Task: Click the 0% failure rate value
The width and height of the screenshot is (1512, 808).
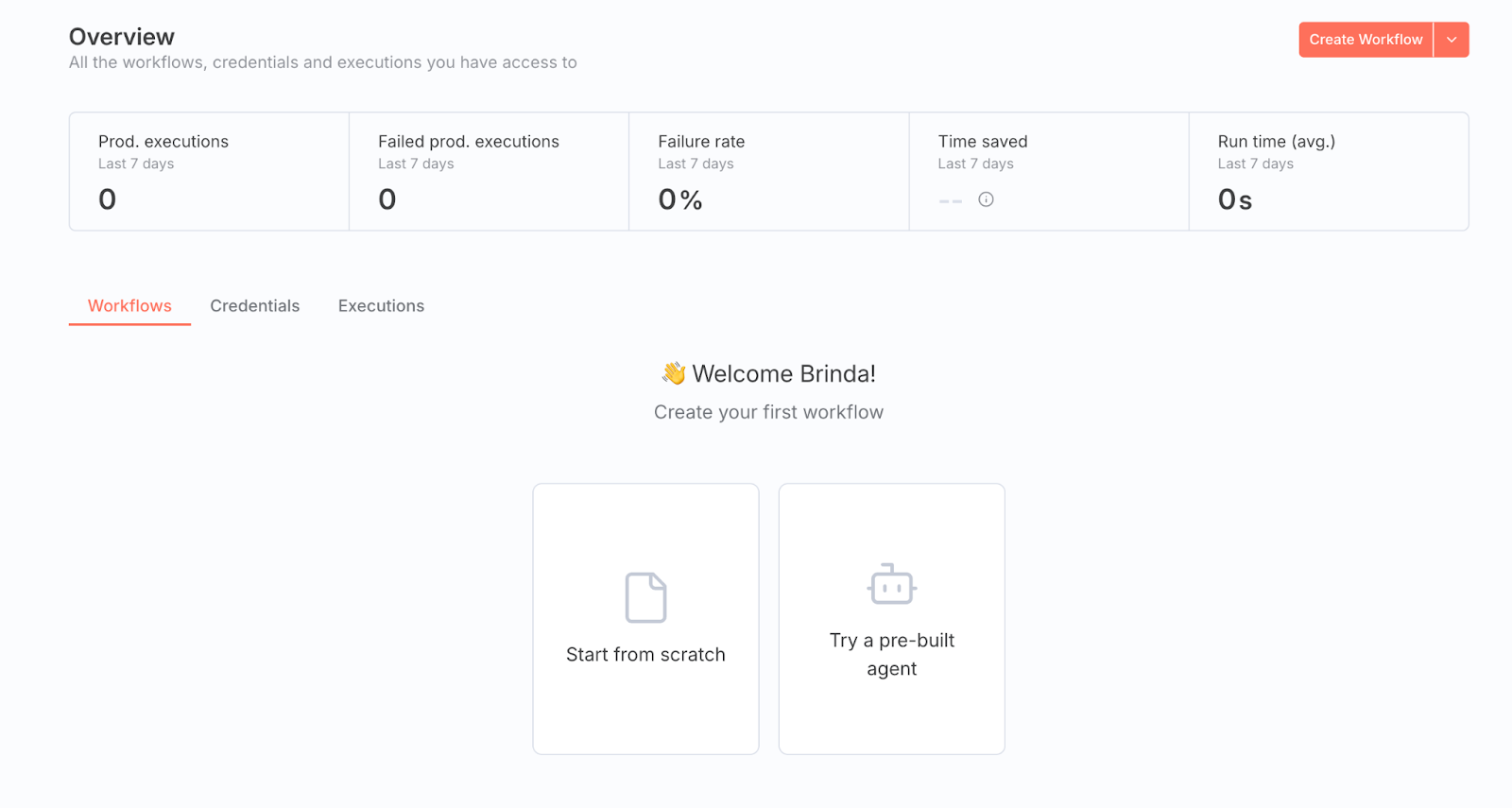Action: [x=680, y=199]
